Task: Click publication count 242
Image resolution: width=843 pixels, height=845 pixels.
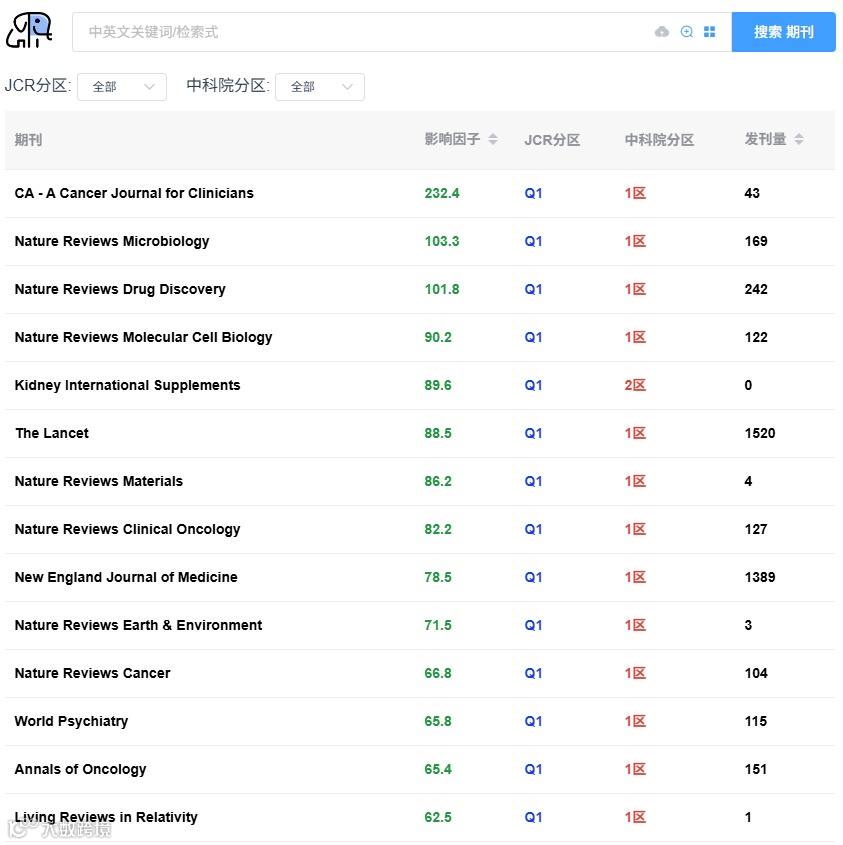Action: (756, 289)
